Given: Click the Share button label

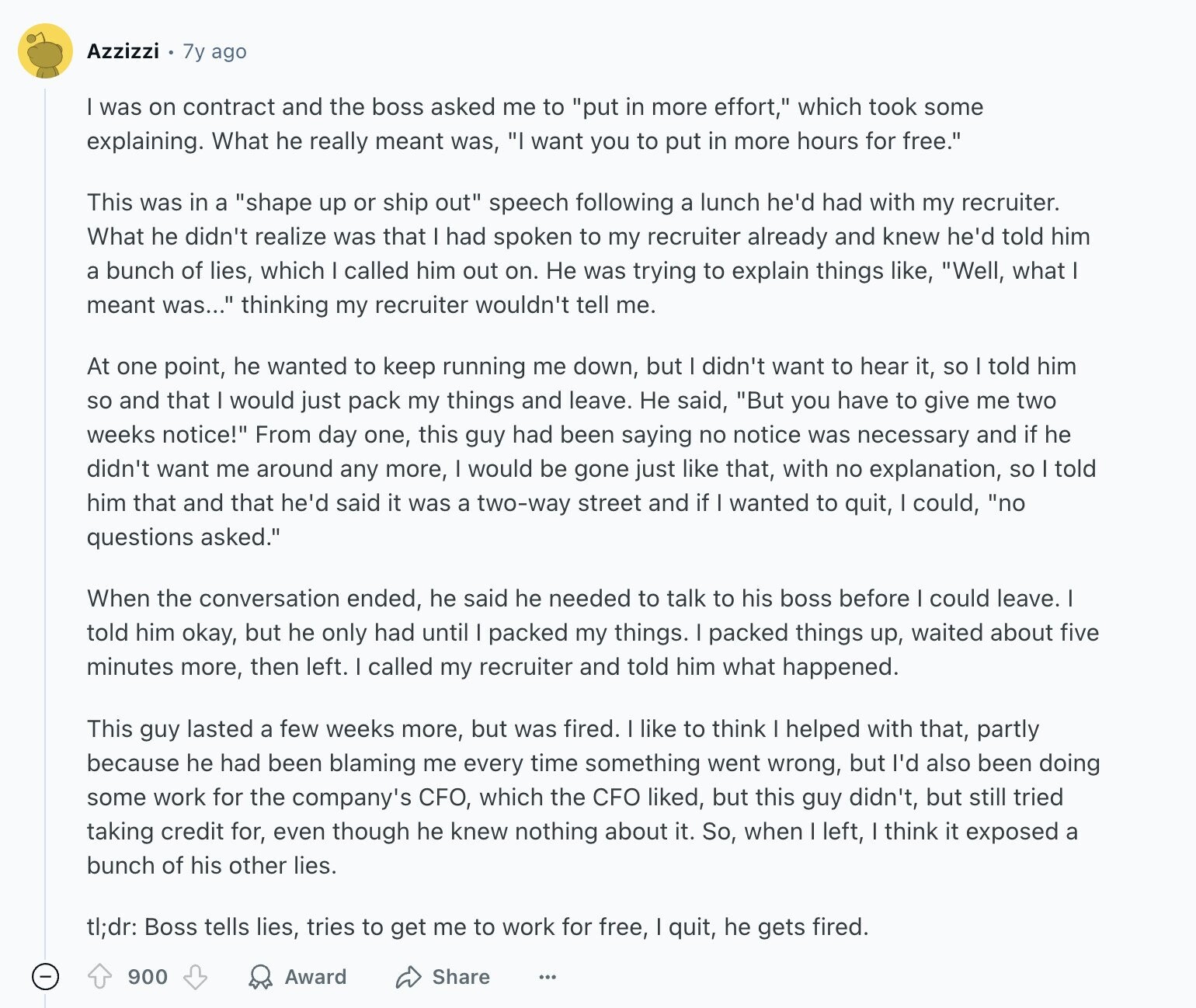Looking at the screenshot, I should [x=461, y=976].
